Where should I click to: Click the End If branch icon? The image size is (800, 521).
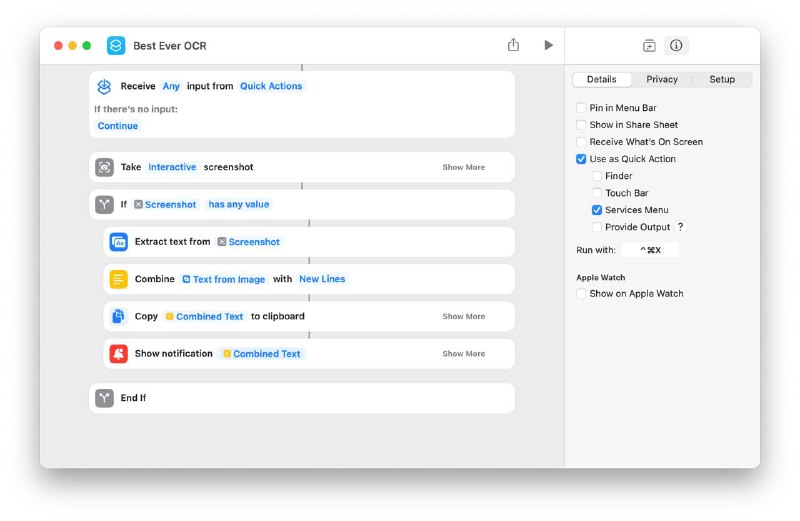104,398
